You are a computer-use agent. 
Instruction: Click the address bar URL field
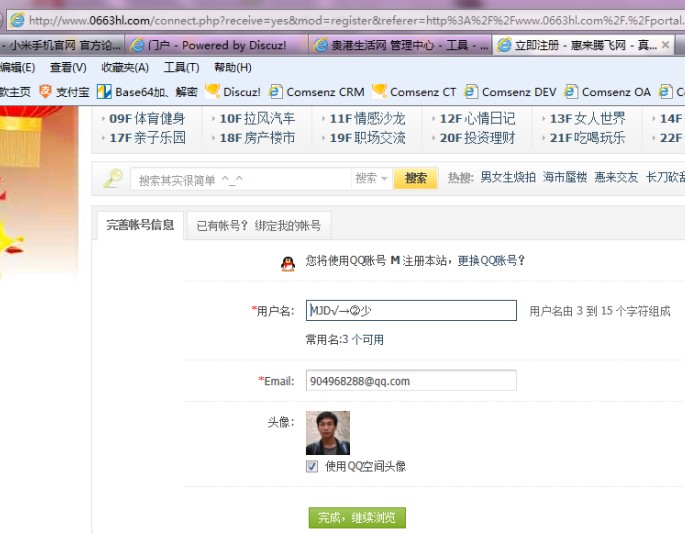[356, 21]
